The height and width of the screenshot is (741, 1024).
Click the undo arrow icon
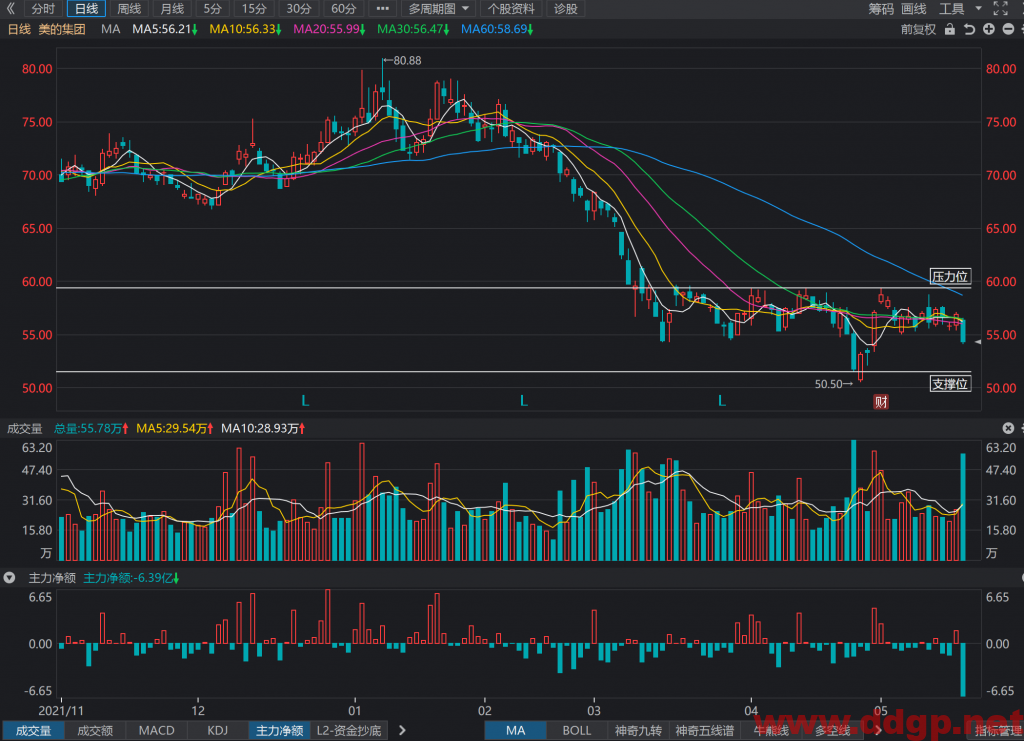[970, 29]
